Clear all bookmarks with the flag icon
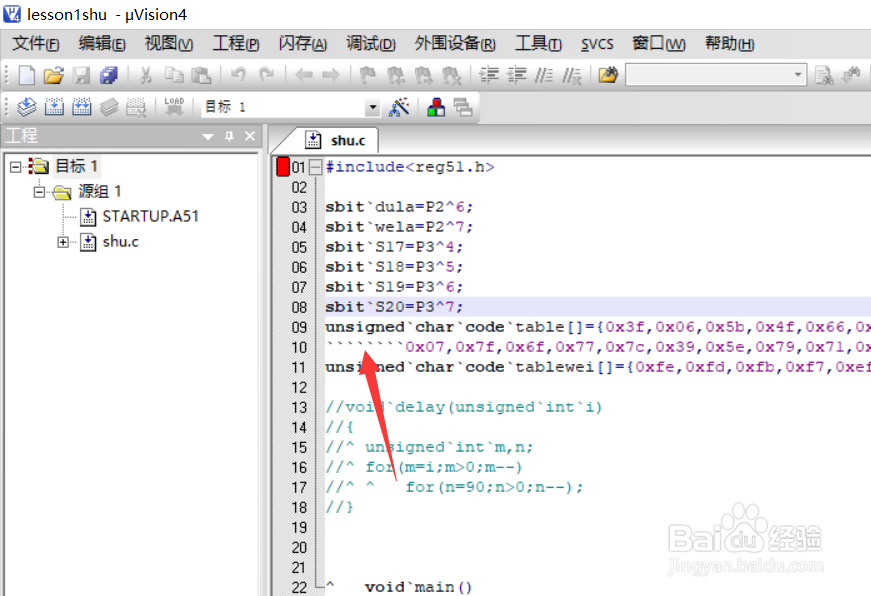 (451, 75)
